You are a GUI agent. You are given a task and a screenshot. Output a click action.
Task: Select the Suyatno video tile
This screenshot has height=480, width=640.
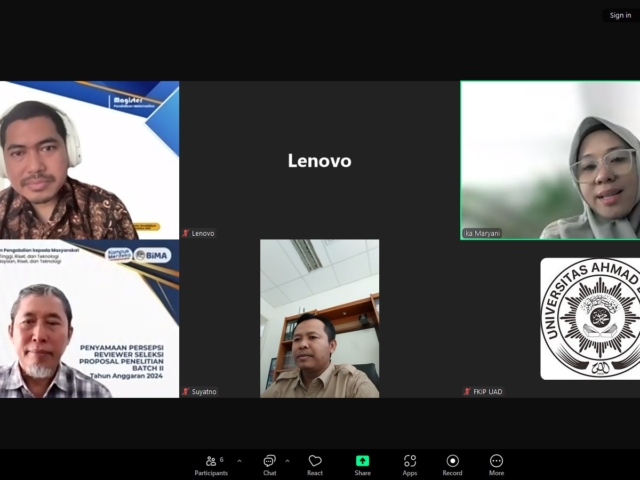click(x=320, y=318)
